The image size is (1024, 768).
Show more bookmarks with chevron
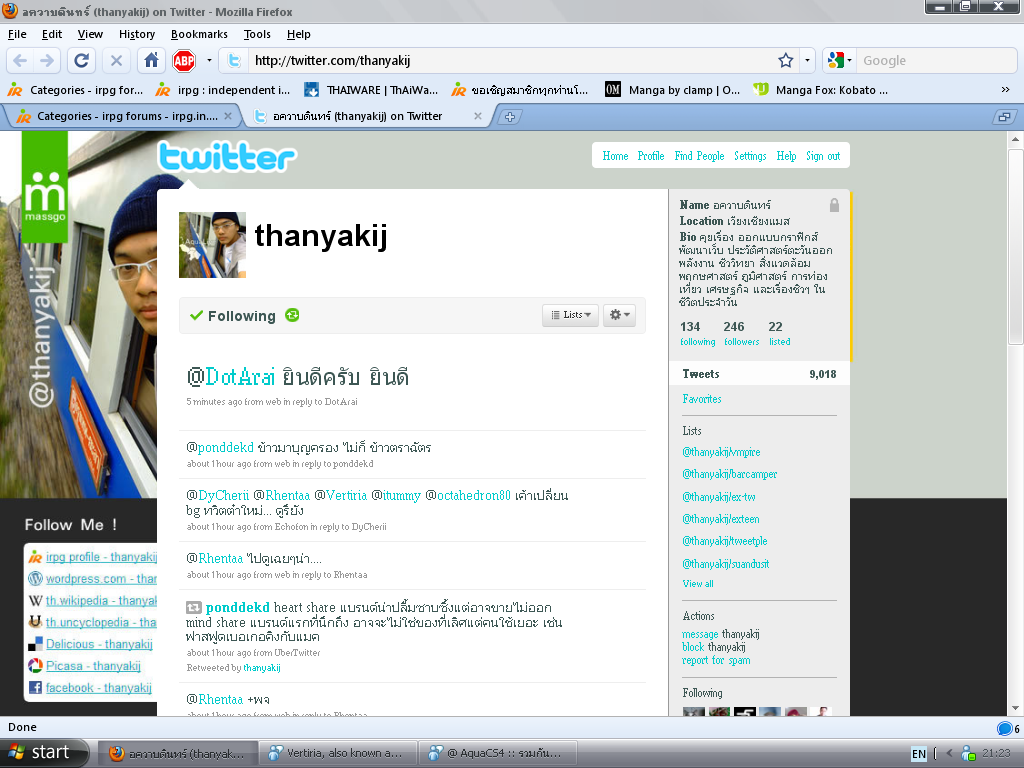pos(1006,90)
